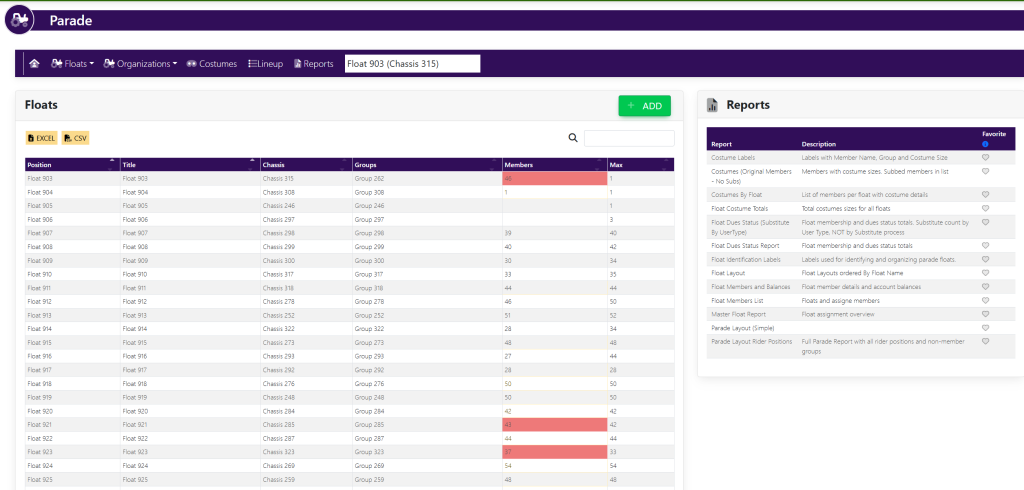Click the Parade tractor logo icon
Viewport: 1024px width, 490px height.
19,20
